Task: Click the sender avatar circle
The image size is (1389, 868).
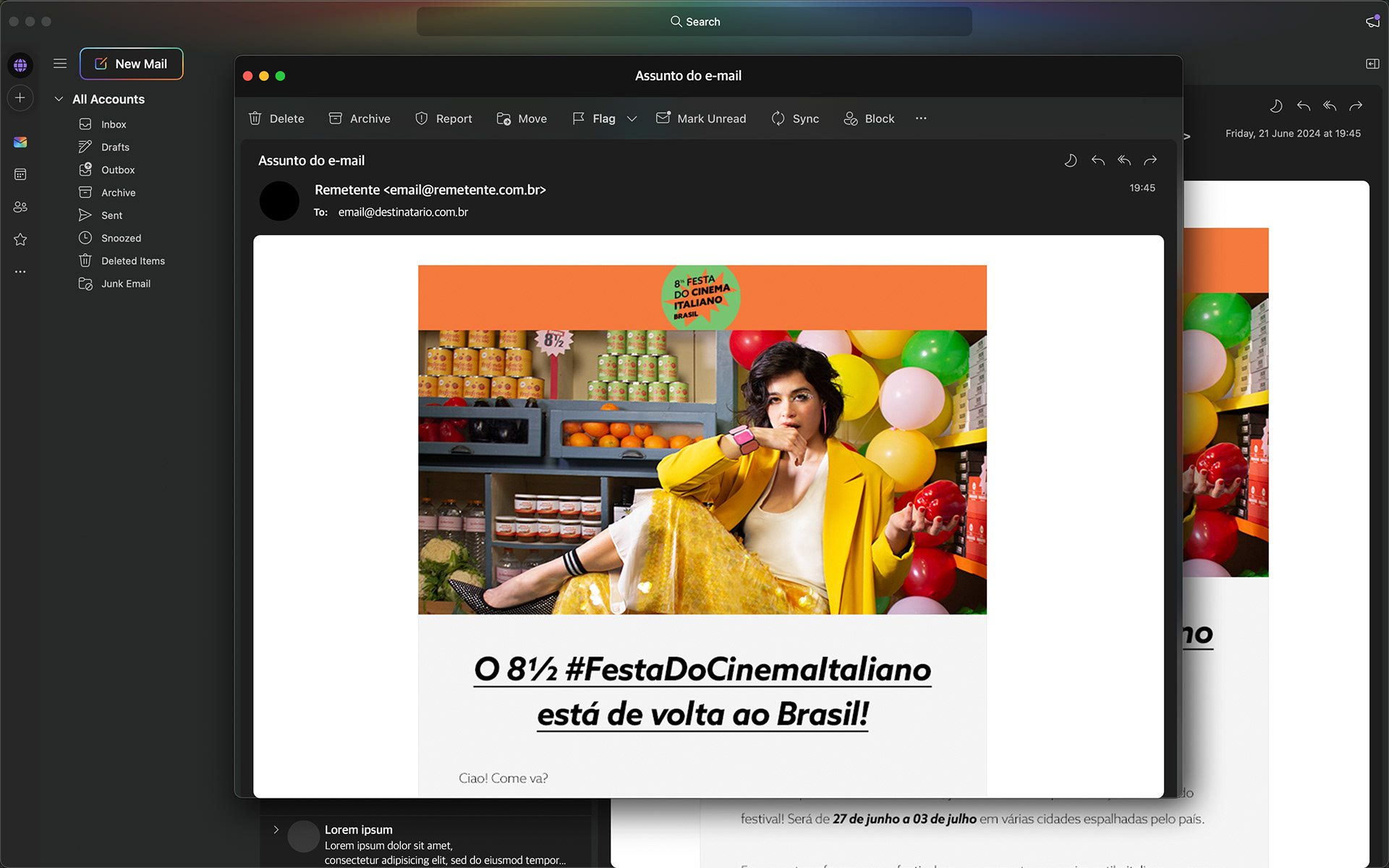Action: [279, 201]
